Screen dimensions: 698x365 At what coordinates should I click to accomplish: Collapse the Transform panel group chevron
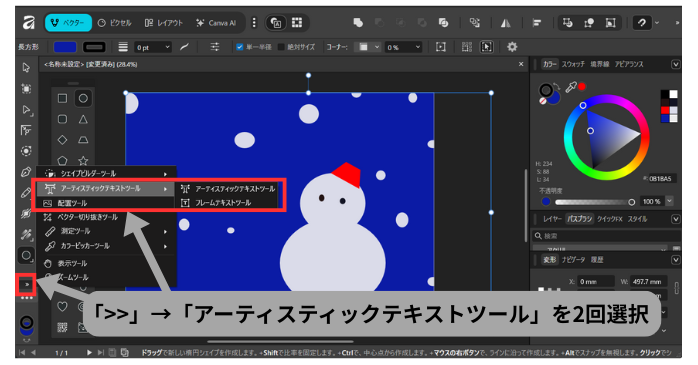pos(675,260)
